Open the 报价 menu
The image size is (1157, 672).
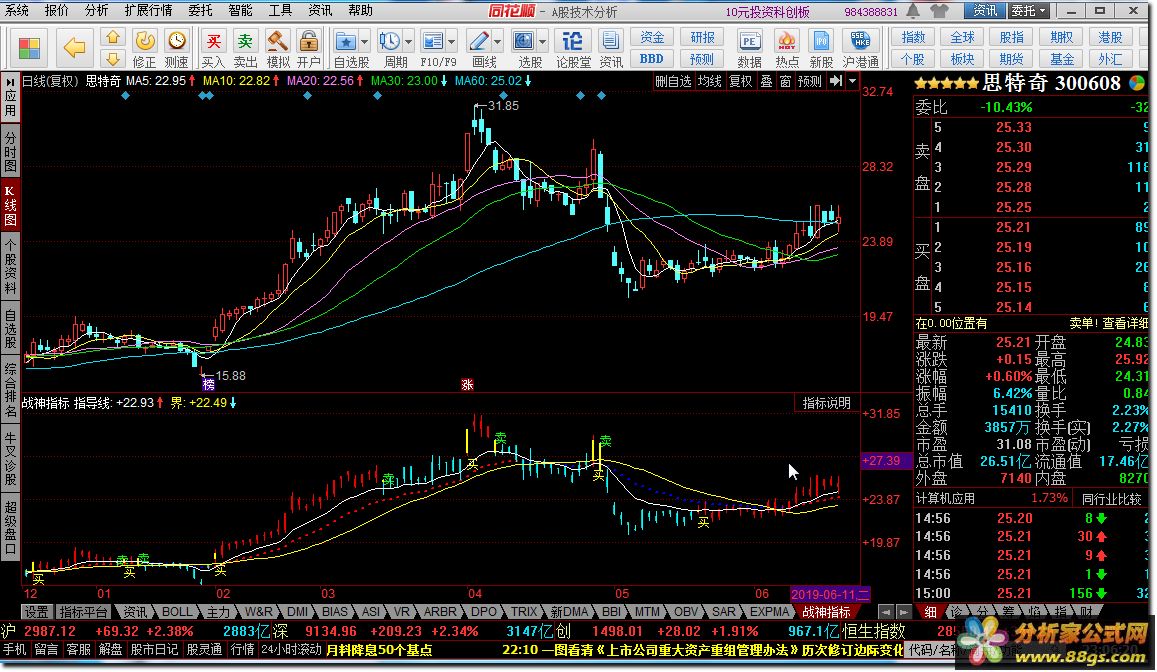[x=57, y=10]
